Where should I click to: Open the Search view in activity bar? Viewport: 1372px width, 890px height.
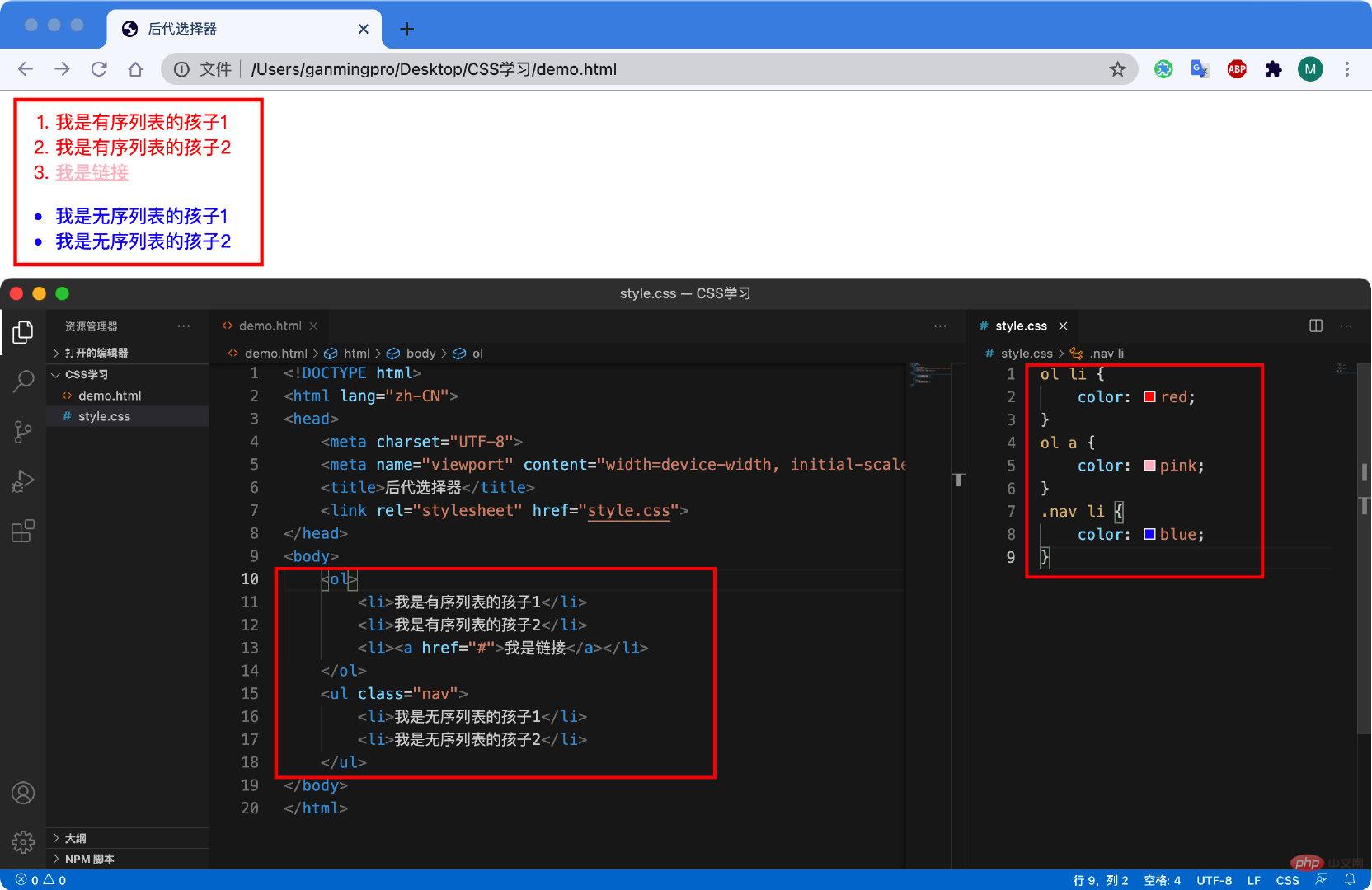point(23,381)
